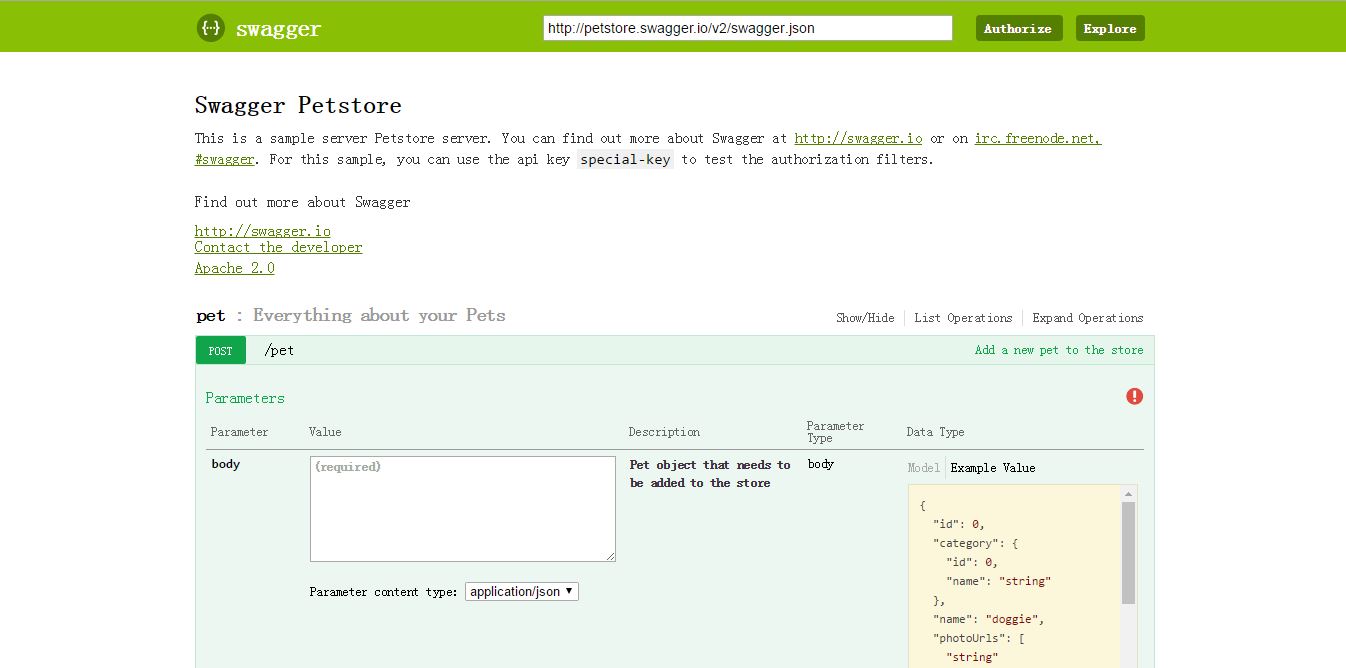Click the body parameter text area
This screenshot has width=1346, height=668.
[x=463, y=509]
